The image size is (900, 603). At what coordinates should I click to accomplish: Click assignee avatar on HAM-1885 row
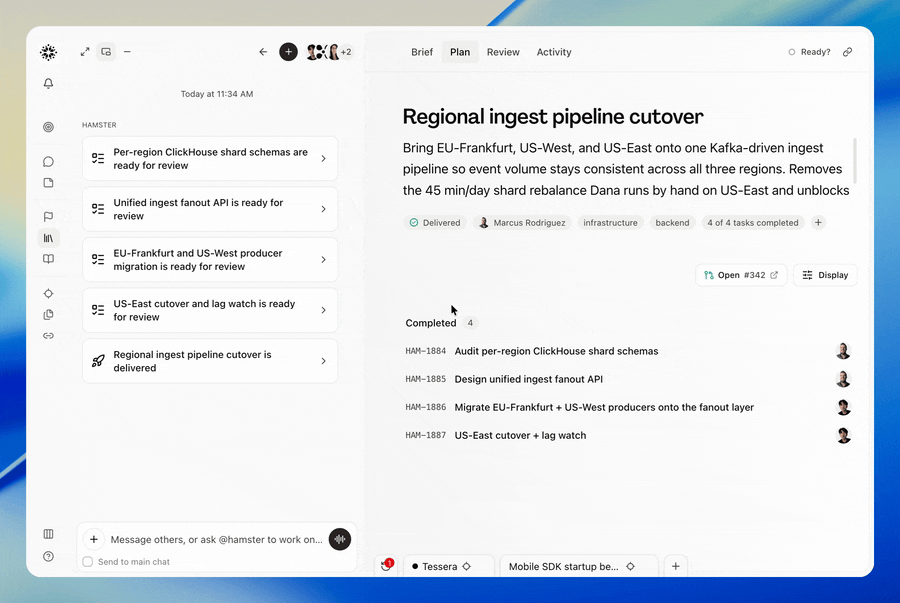[x=843, y=379]
